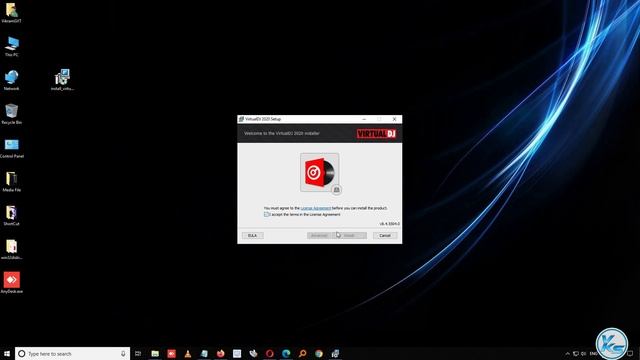
Task: Click the greyed Advanced button
Action: click(320, 236)
